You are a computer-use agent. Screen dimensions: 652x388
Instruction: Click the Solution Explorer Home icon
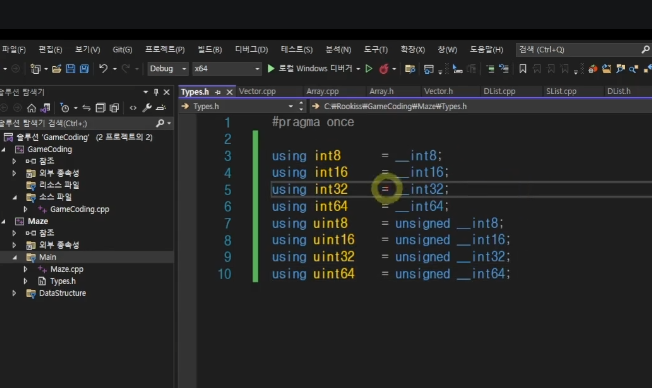coord(31,108)
